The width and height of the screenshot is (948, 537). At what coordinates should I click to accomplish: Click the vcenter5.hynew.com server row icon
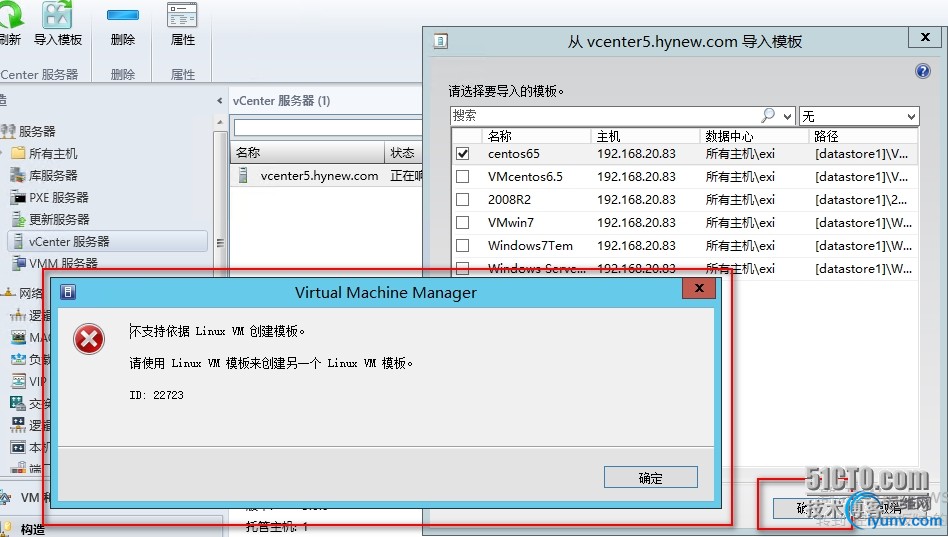[243, 175]
